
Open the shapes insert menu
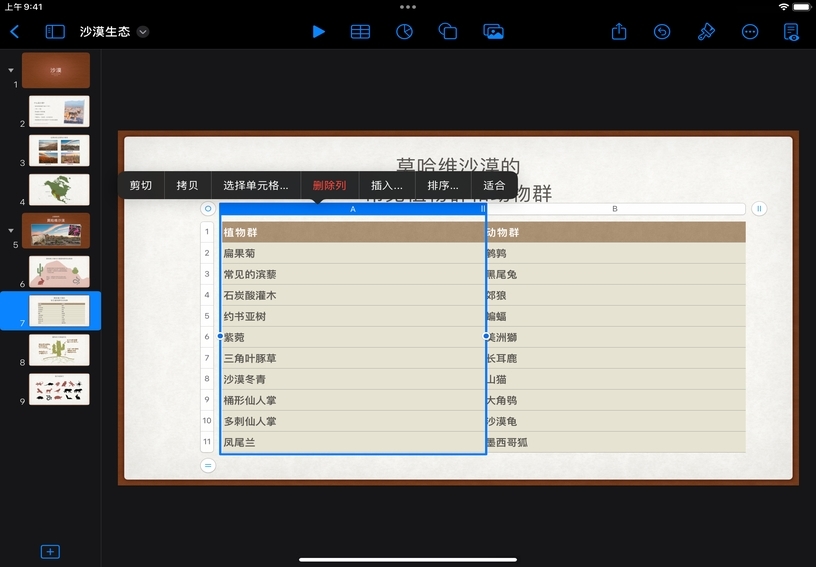click(448, 31)
